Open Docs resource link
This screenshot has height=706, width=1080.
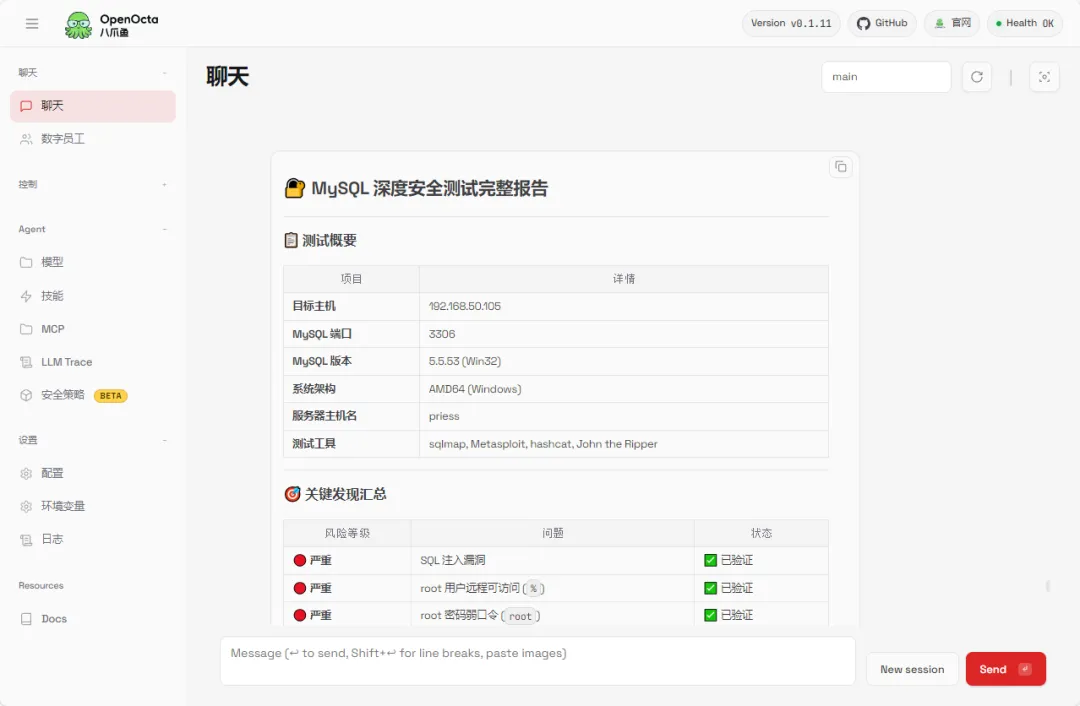pos(93,619)
